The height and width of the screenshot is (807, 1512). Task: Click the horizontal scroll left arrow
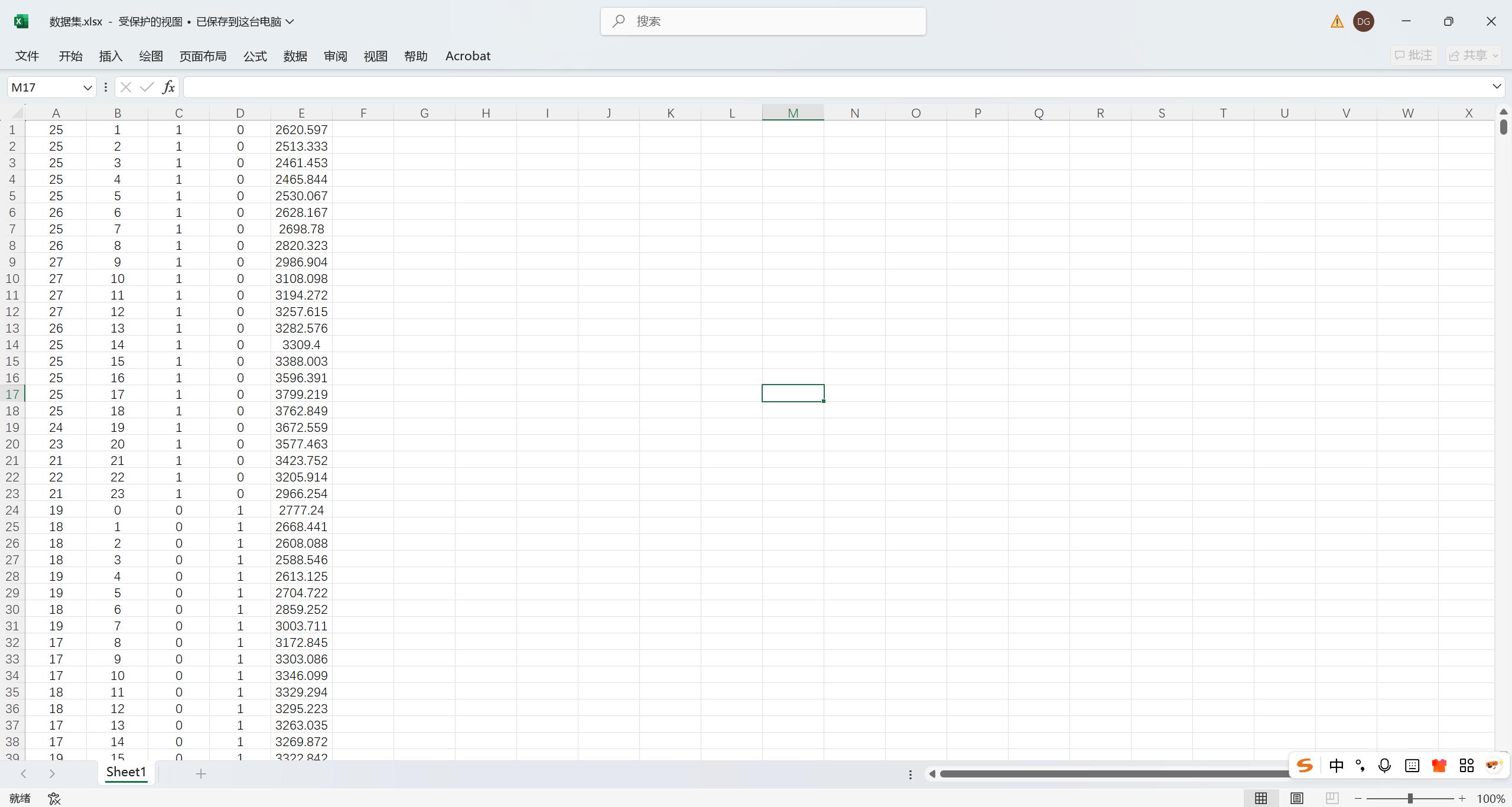coord(932,774)
